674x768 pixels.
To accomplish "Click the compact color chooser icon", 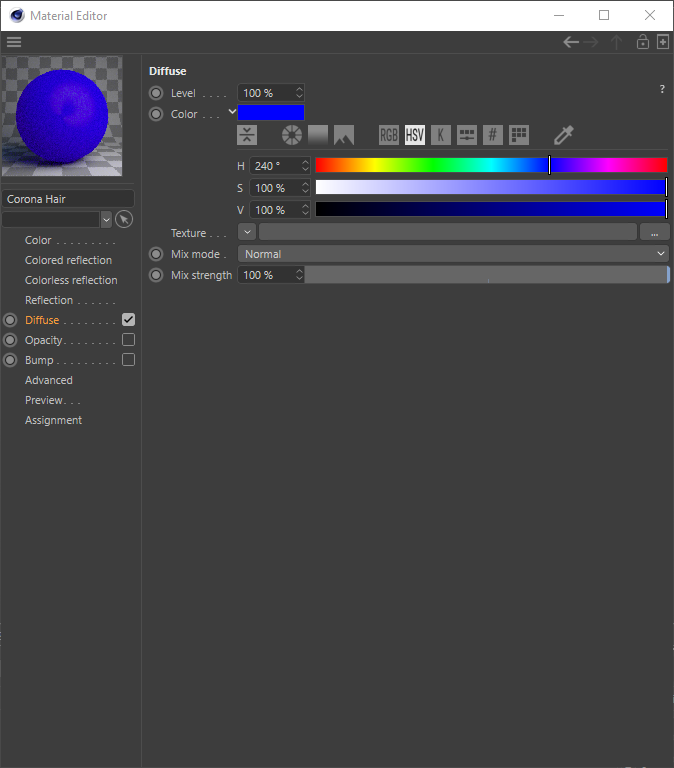I will point(247,135).
